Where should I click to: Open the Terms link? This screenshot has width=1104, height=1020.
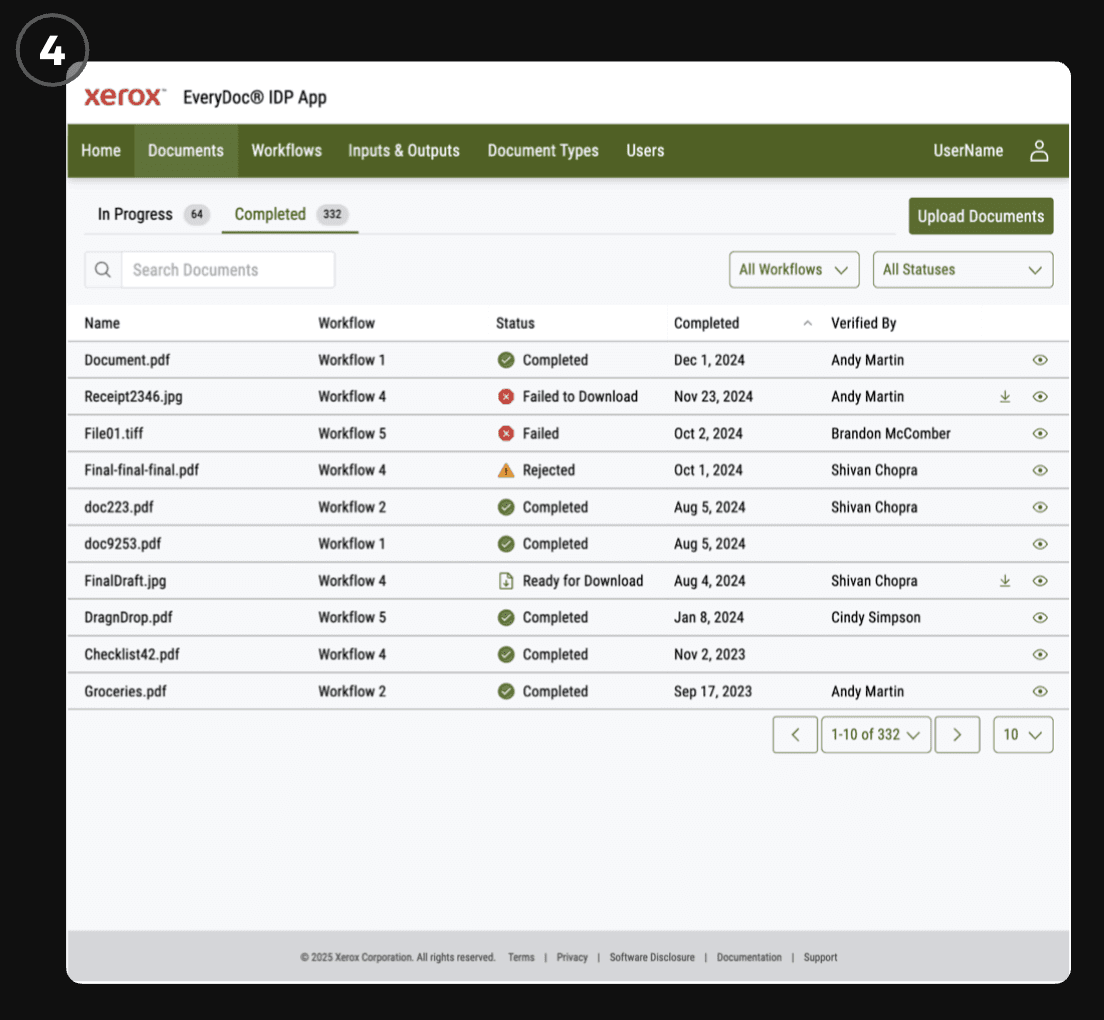pos(521,957)
